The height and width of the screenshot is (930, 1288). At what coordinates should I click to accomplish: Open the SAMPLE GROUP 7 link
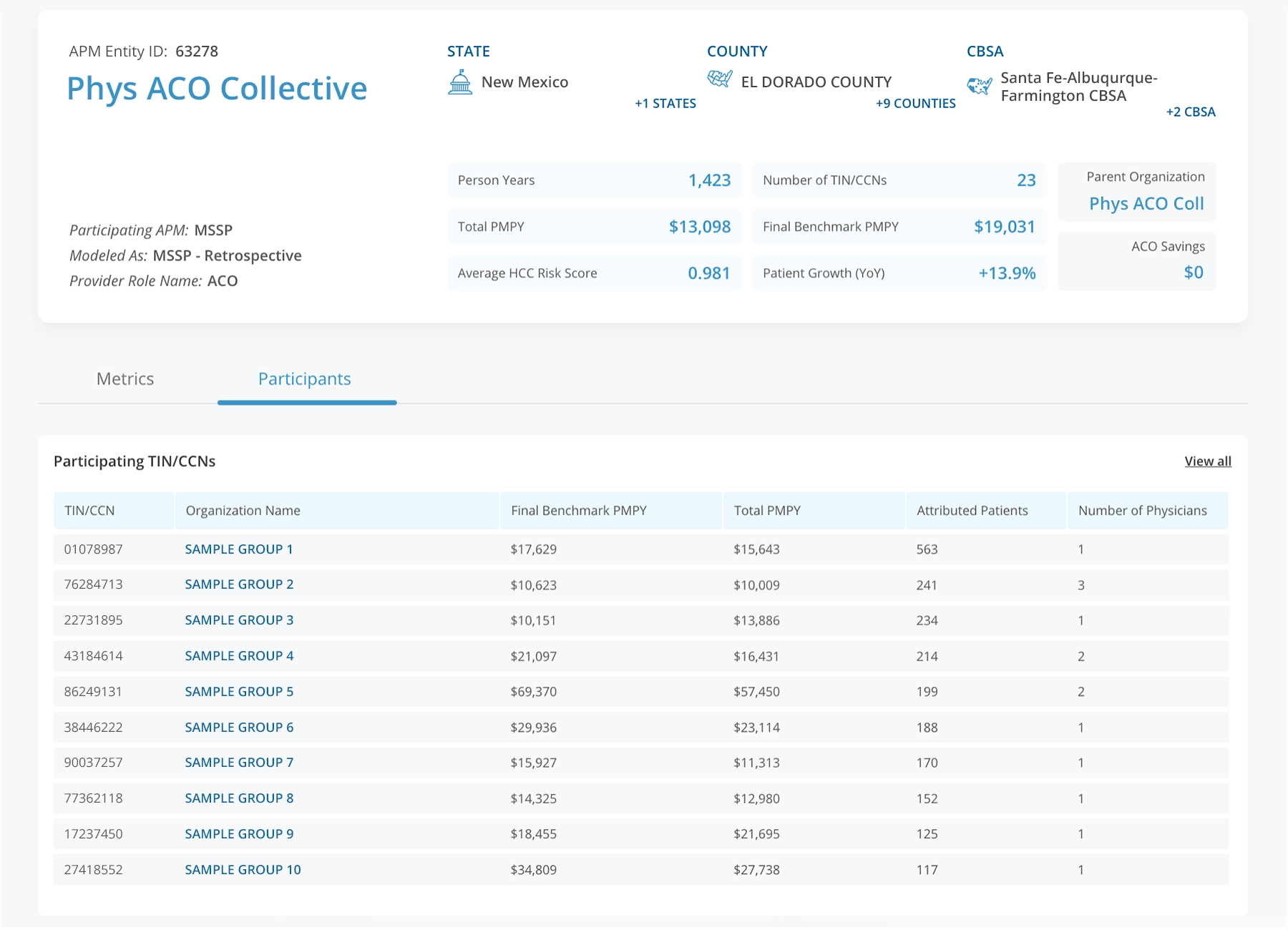tap(239, 763)
